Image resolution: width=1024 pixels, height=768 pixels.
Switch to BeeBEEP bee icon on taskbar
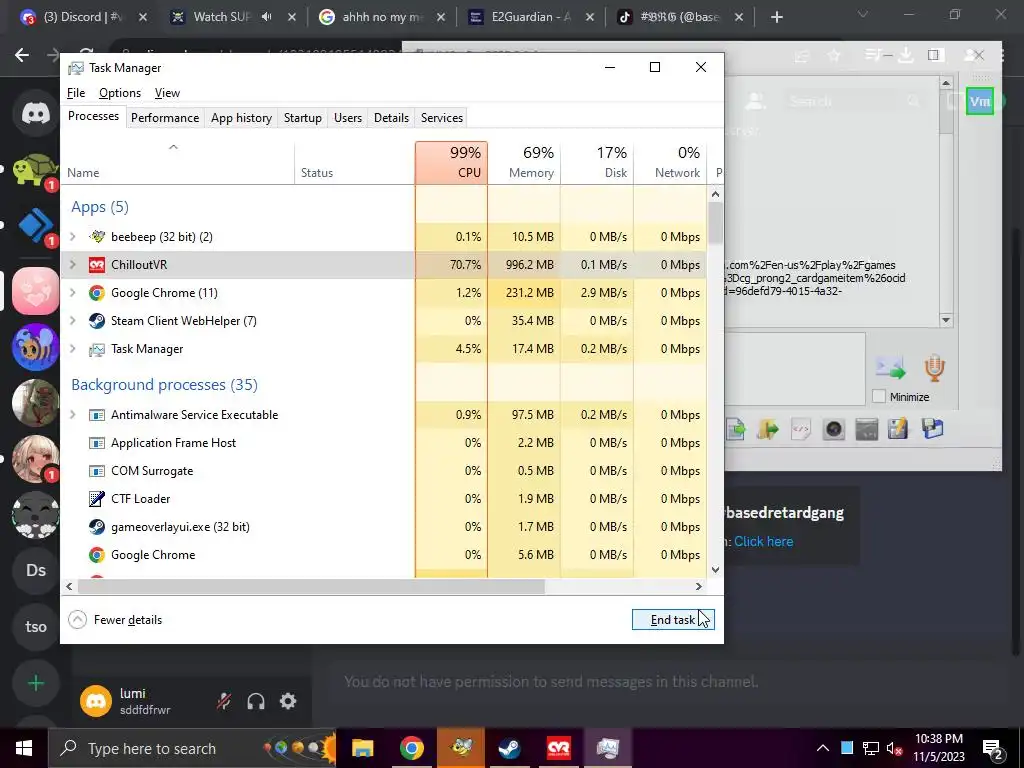461,748
